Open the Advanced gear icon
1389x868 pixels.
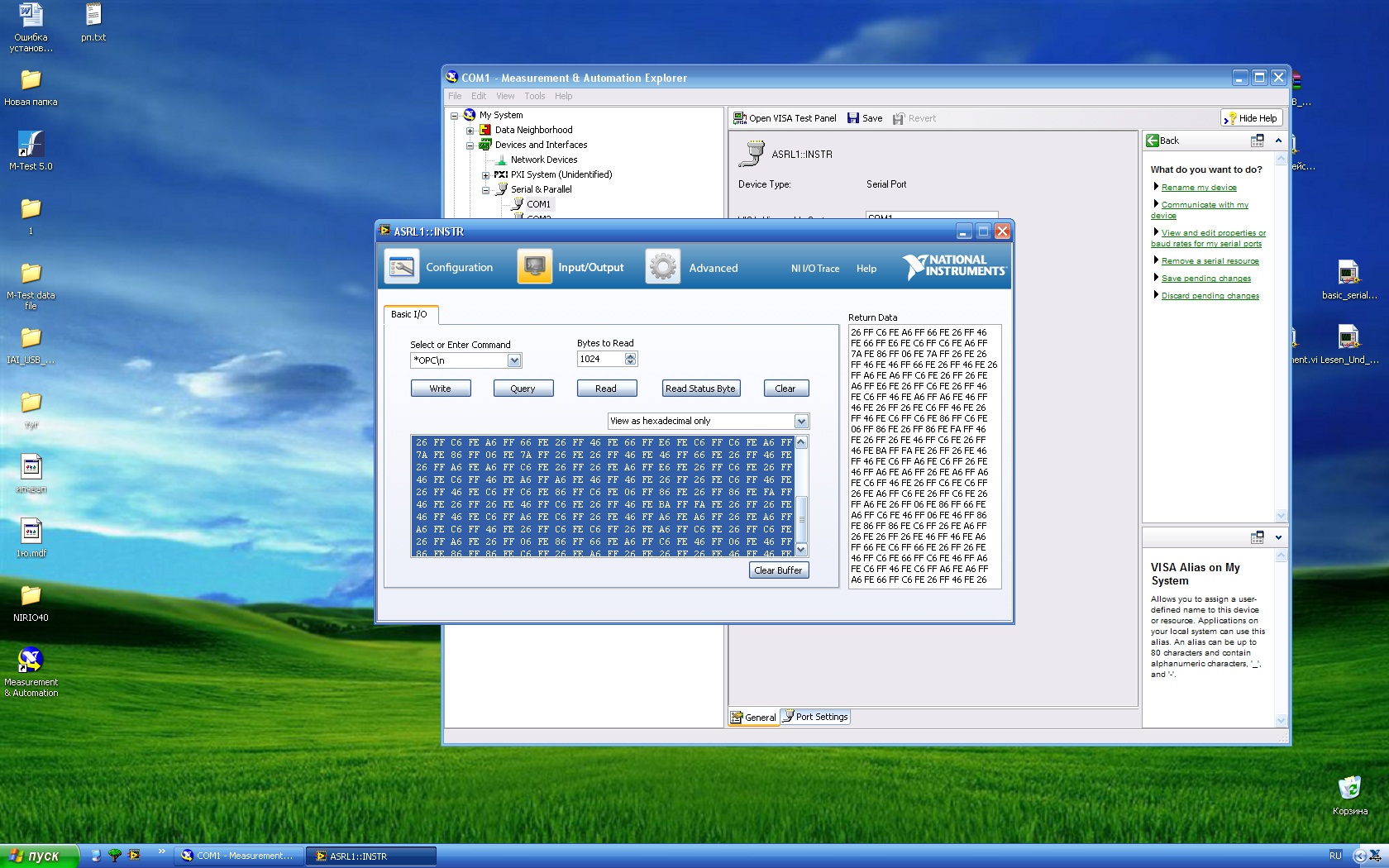[x=662, y=267]
